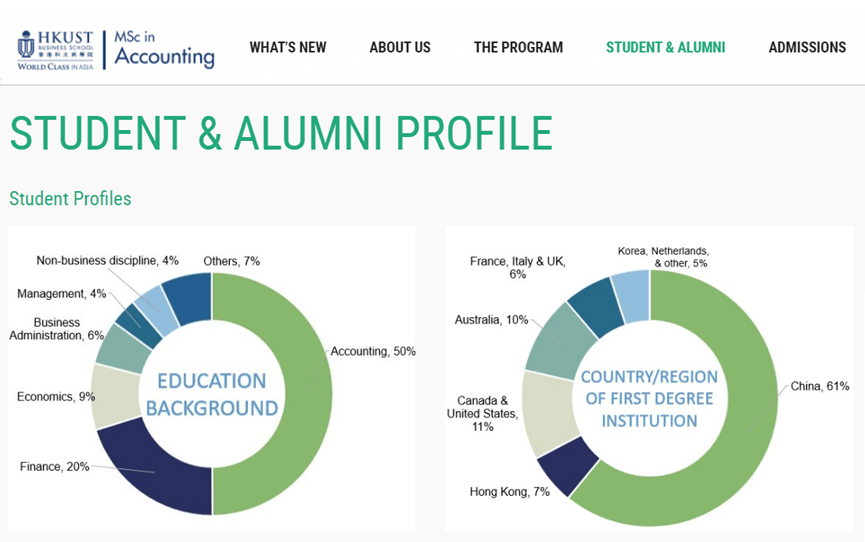Click the HKUST Business School logo
This screenshot has width=865, height=542.
(x=55, y=50)
